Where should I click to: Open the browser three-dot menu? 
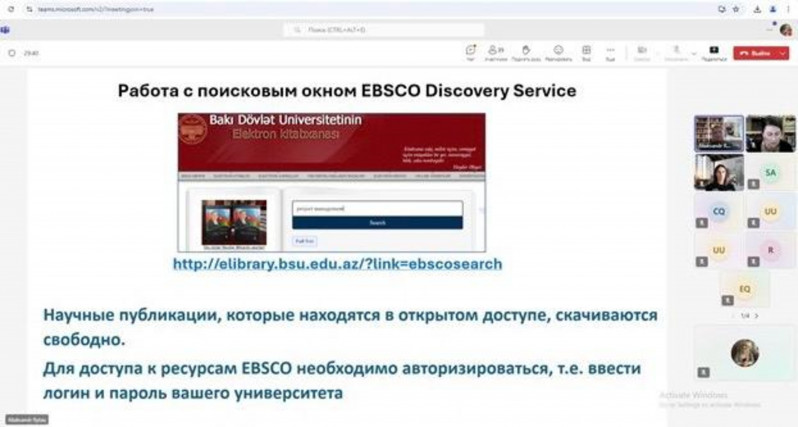point(788,9)
